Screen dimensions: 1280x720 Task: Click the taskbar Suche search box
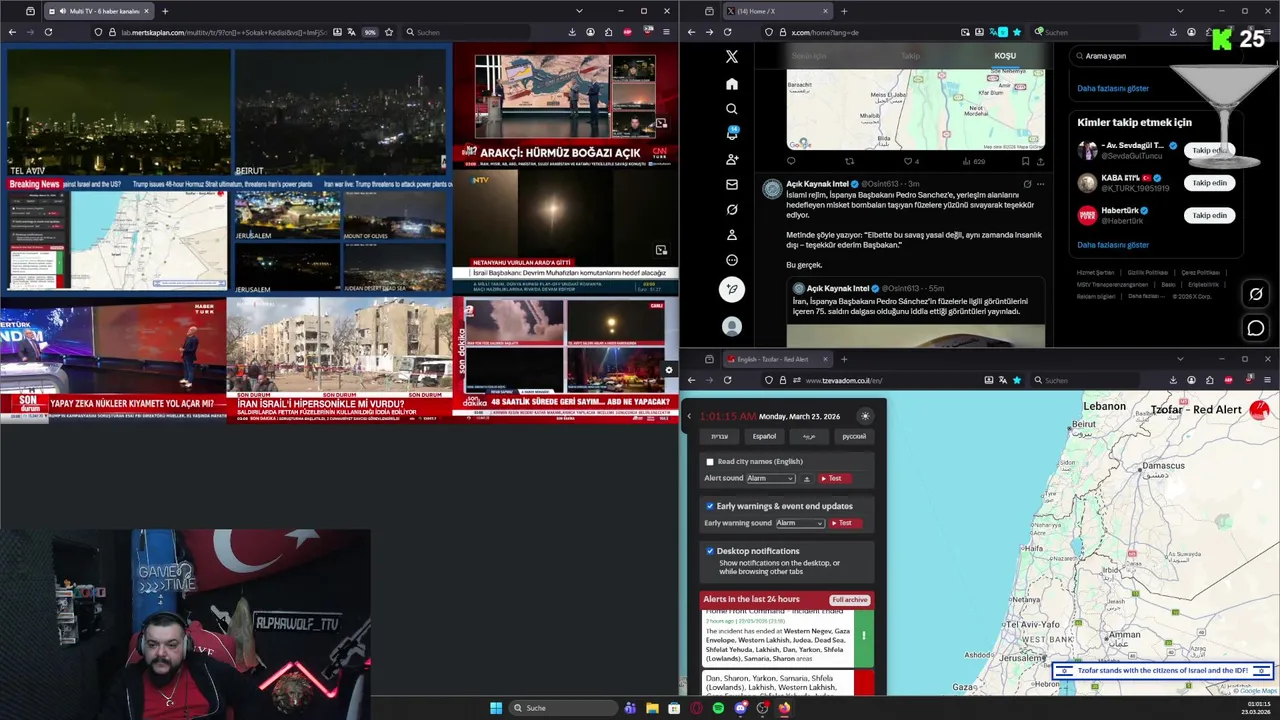click(563, 708)
